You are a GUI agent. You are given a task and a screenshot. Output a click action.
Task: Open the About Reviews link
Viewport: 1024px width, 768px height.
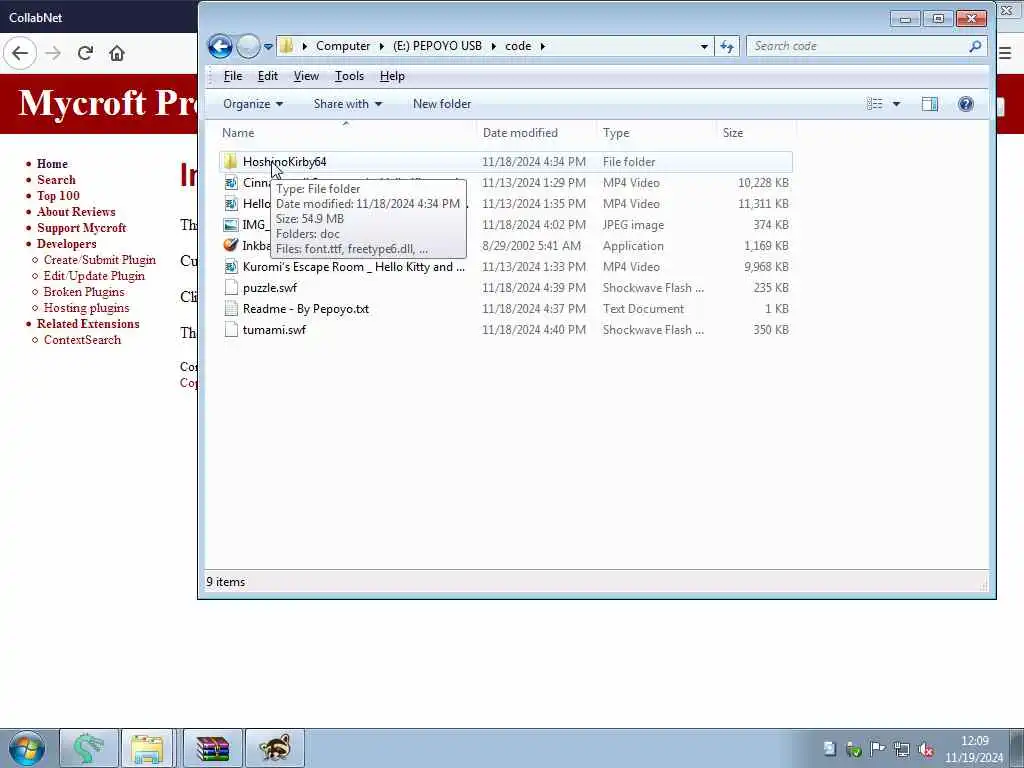tap(76, 212)
